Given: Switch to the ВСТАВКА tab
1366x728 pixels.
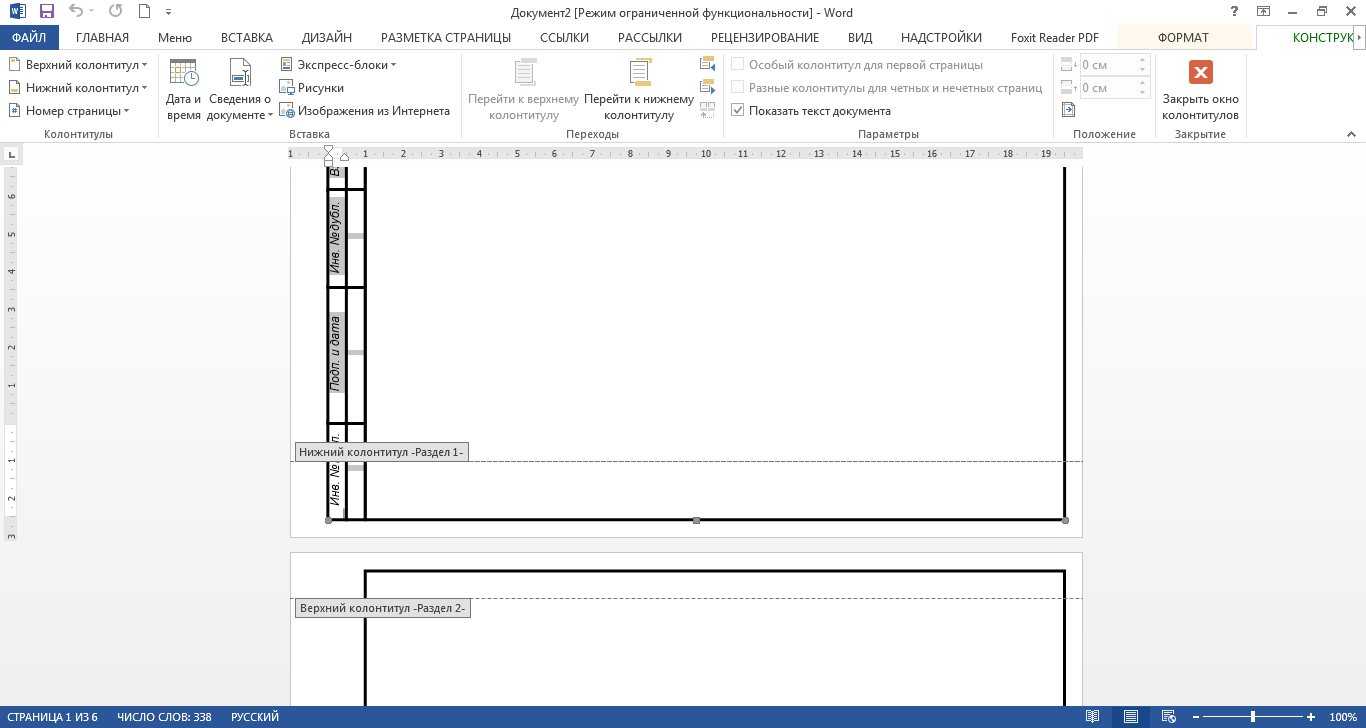Looking at the screenshot, I should (246, 37).
